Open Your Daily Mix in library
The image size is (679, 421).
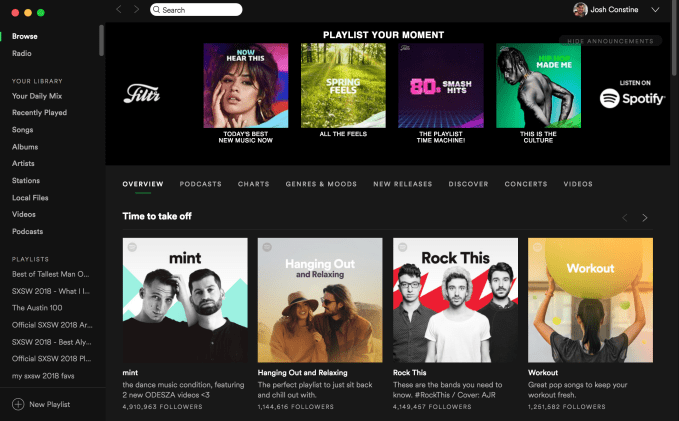pos(37,96)
